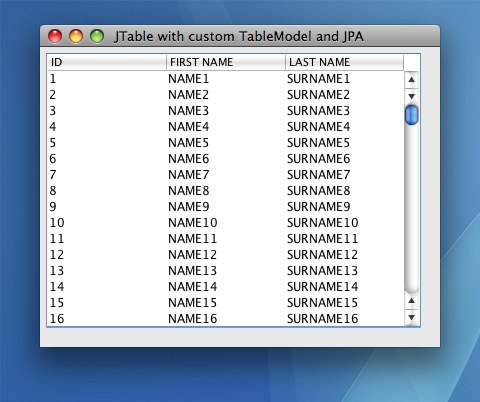Select the cell NAME15

(226, 303)
